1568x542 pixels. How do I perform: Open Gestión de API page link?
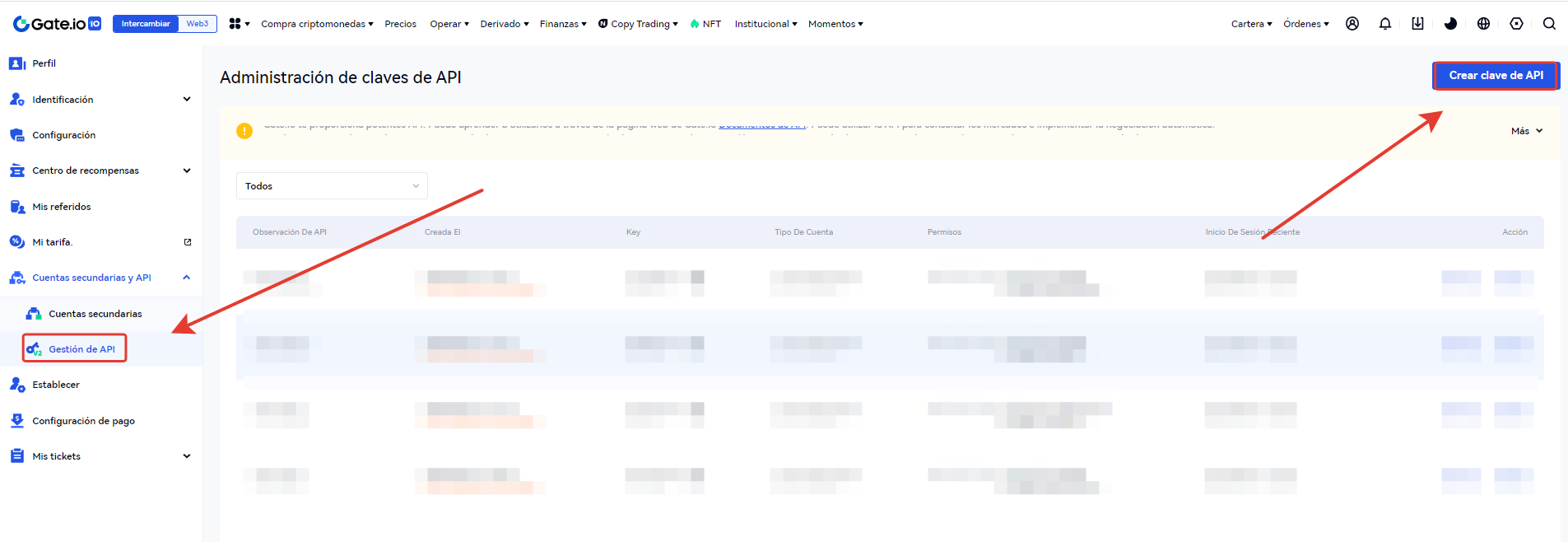coord(81,349)
